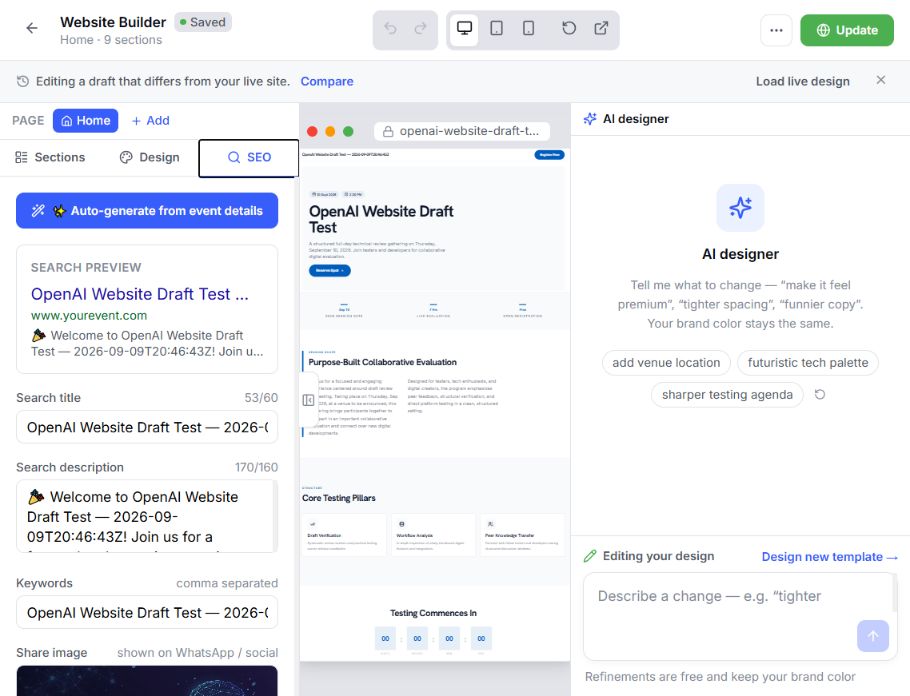Undo the last change
Viewport: 910px width, 696px height.
(x=391, y=28)
